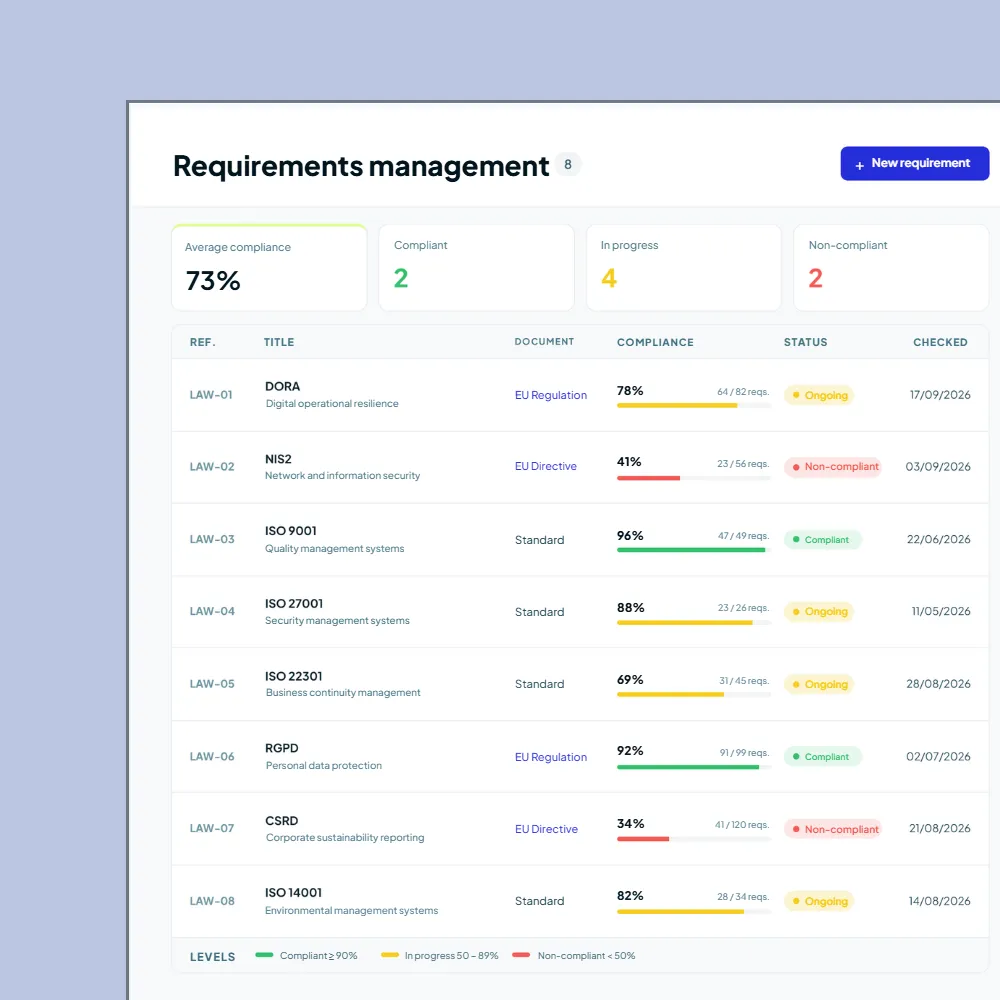Open EU Directive link in CSRD row
This screenshot has width=1000, height=1000.
pyautogui.click(x=546, y=829)
